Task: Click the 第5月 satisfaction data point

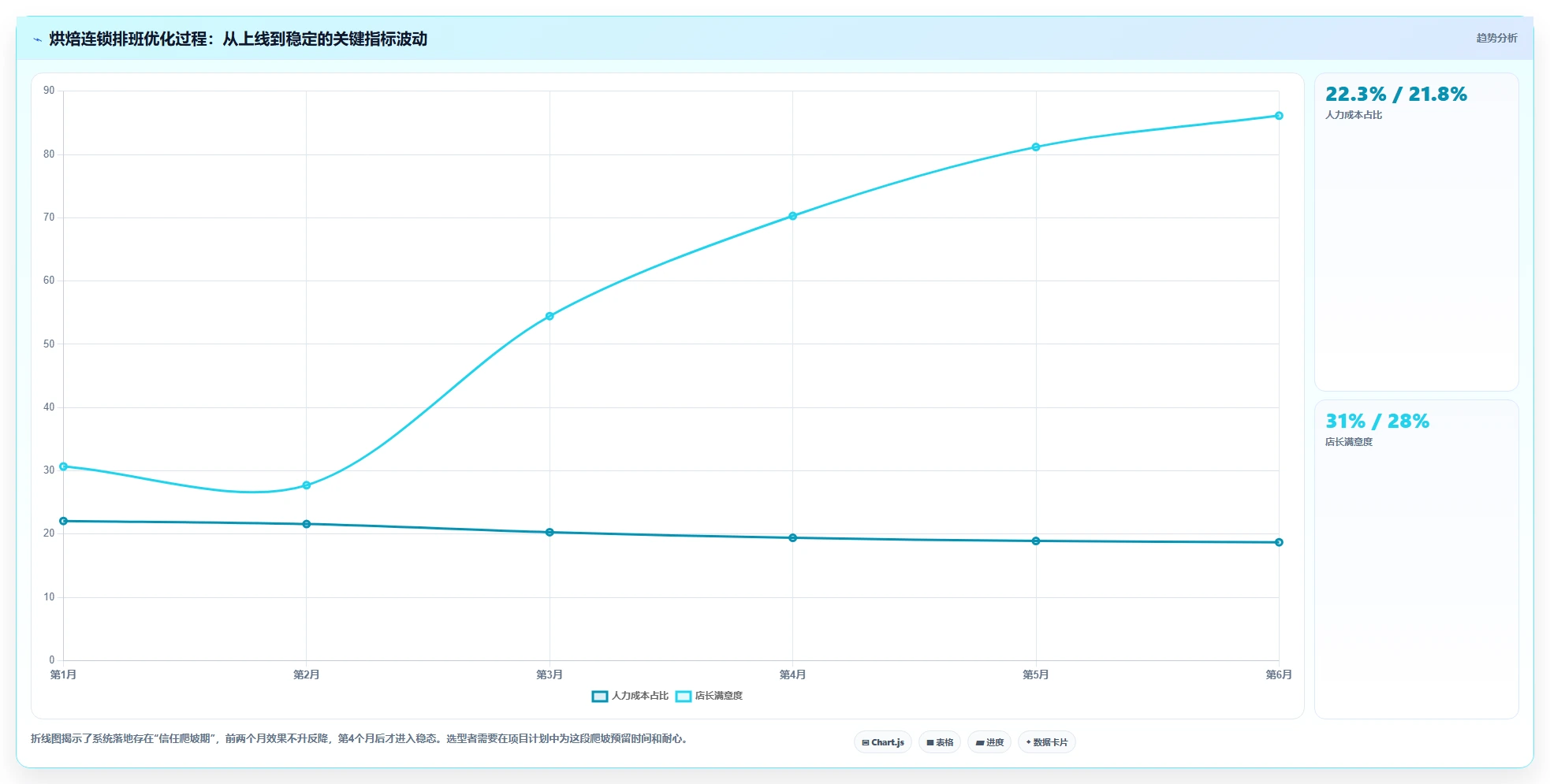Action: click(x=1036, y=147)
